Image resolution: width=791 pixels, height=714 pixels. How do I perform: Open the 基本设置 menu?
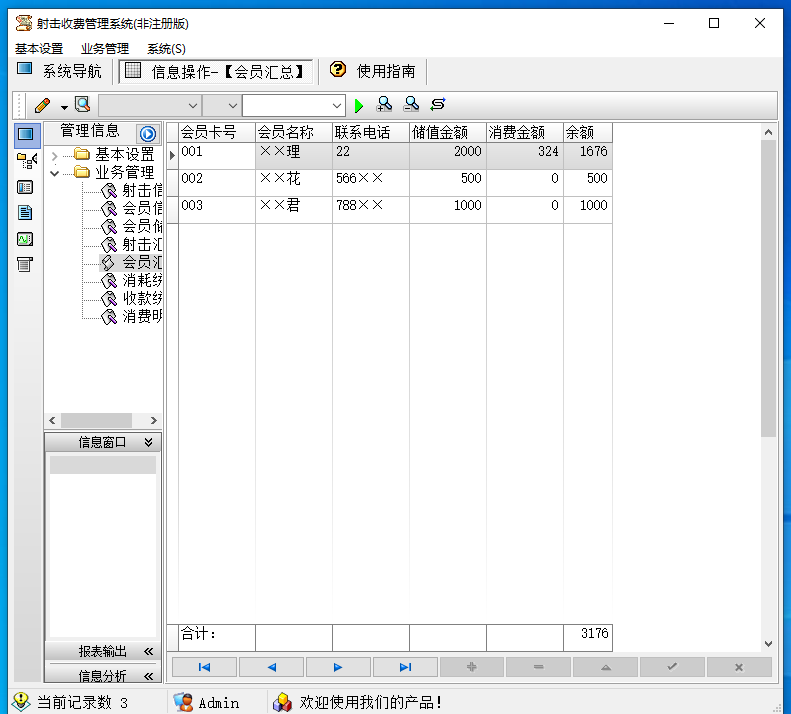click(x=39, y=49)
